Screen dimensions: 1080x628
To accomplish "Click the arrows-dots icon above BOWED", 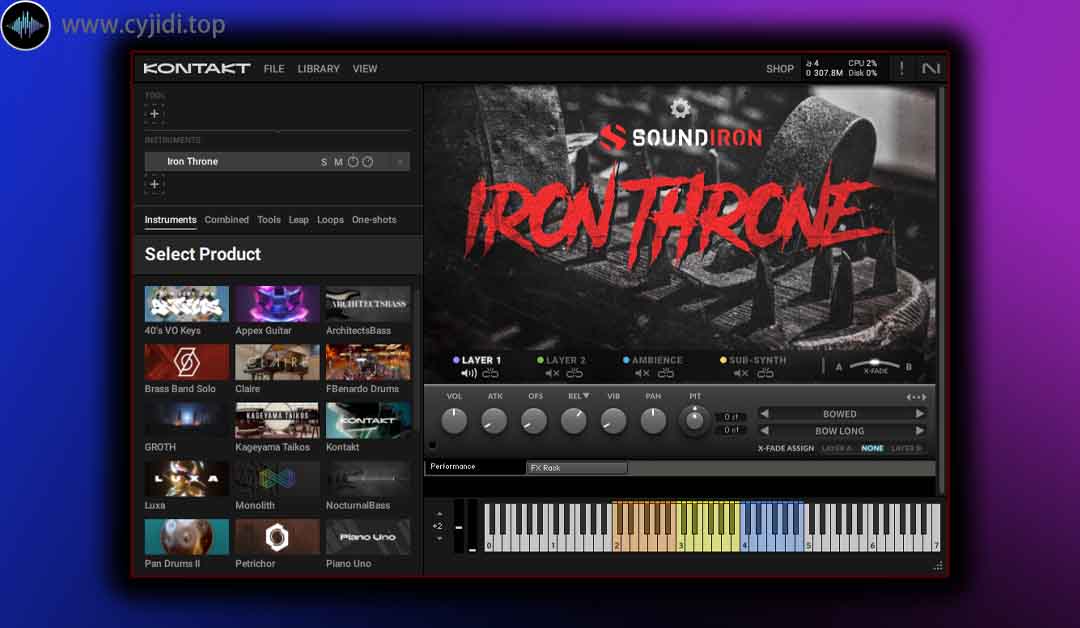I will tap(916, 397).
